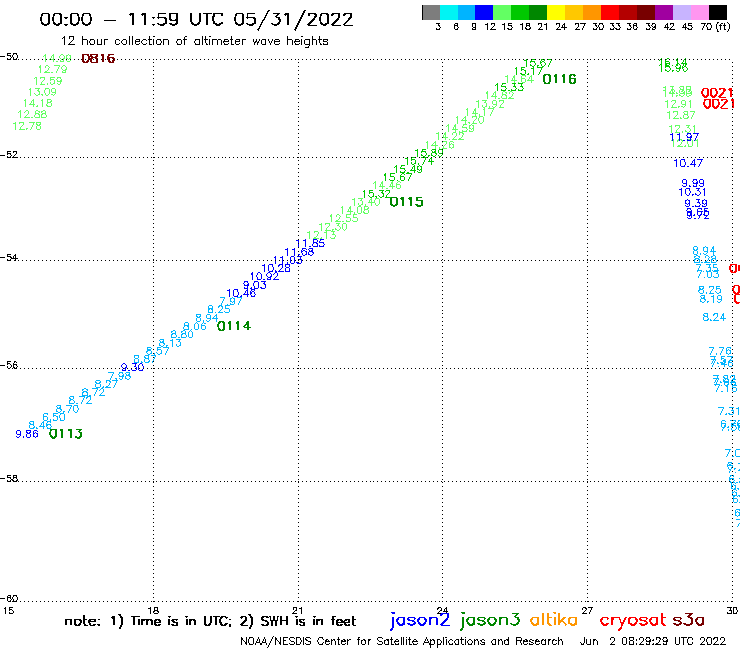
Task: Click the wave height value 13.92
Action: coord(490,104)
